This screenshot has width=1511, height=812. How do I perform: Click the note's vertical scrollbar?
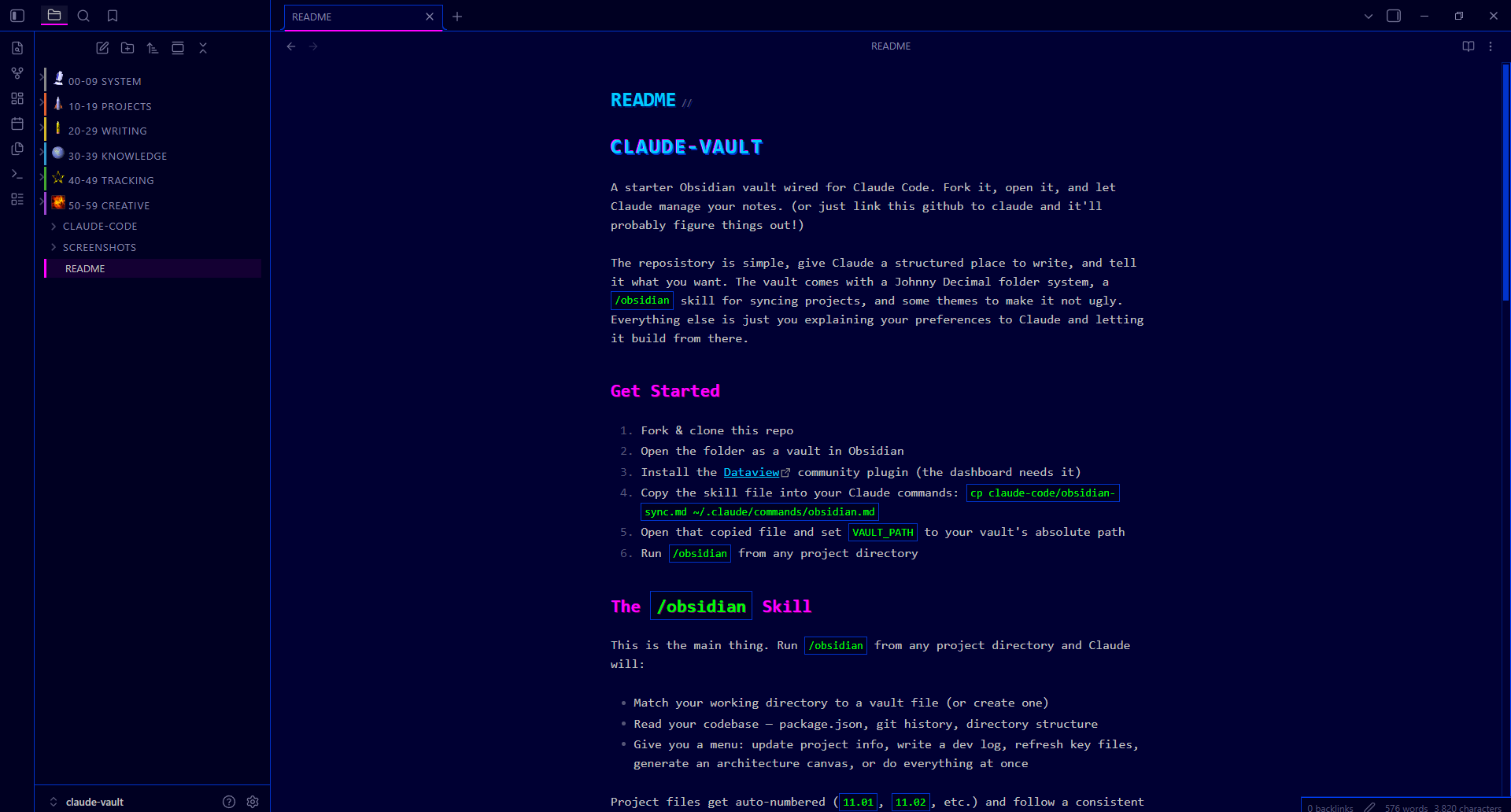tap(1505, 183)
